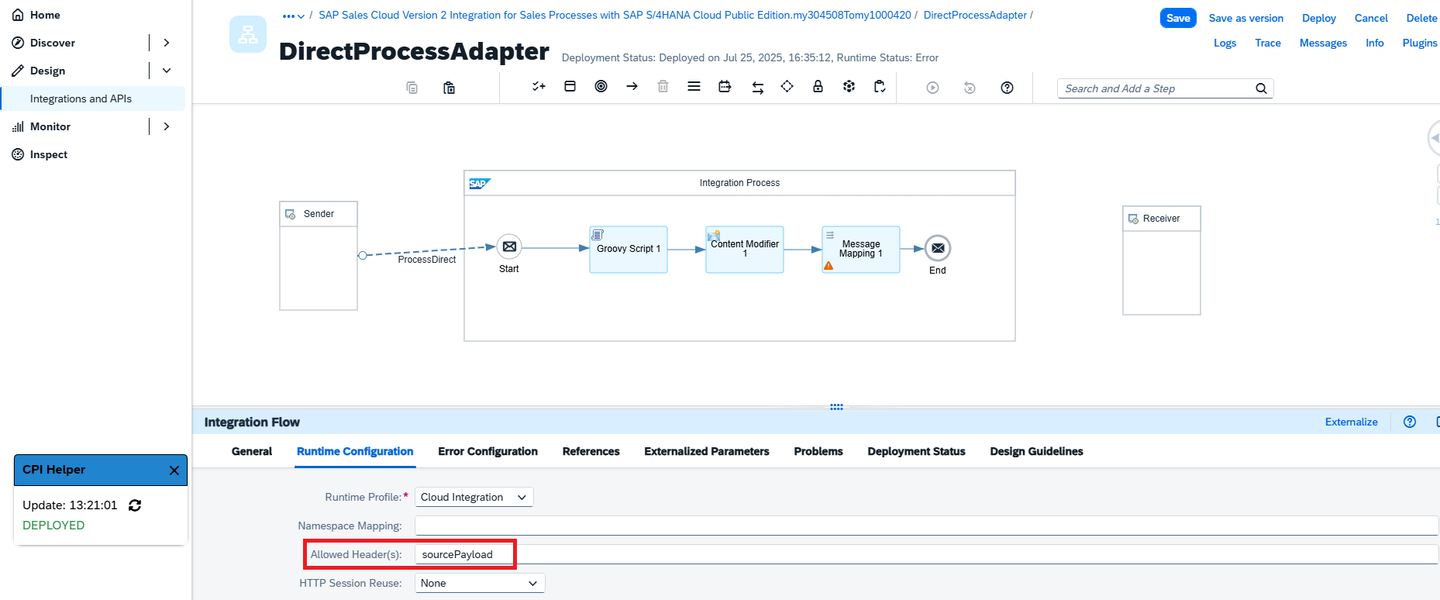1440x600 pixels.
Task: Open the Error Configuration tab
Action: (488, 452)
